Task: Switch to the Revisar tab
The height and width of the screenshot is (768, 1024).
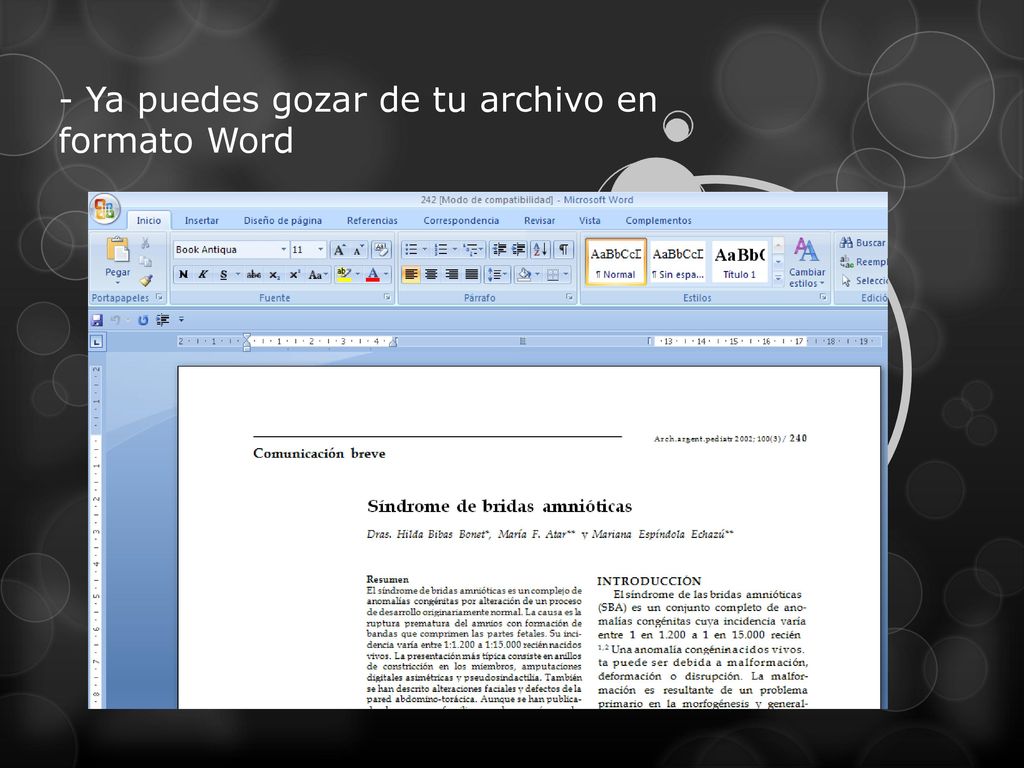Action: click(539, 221)
